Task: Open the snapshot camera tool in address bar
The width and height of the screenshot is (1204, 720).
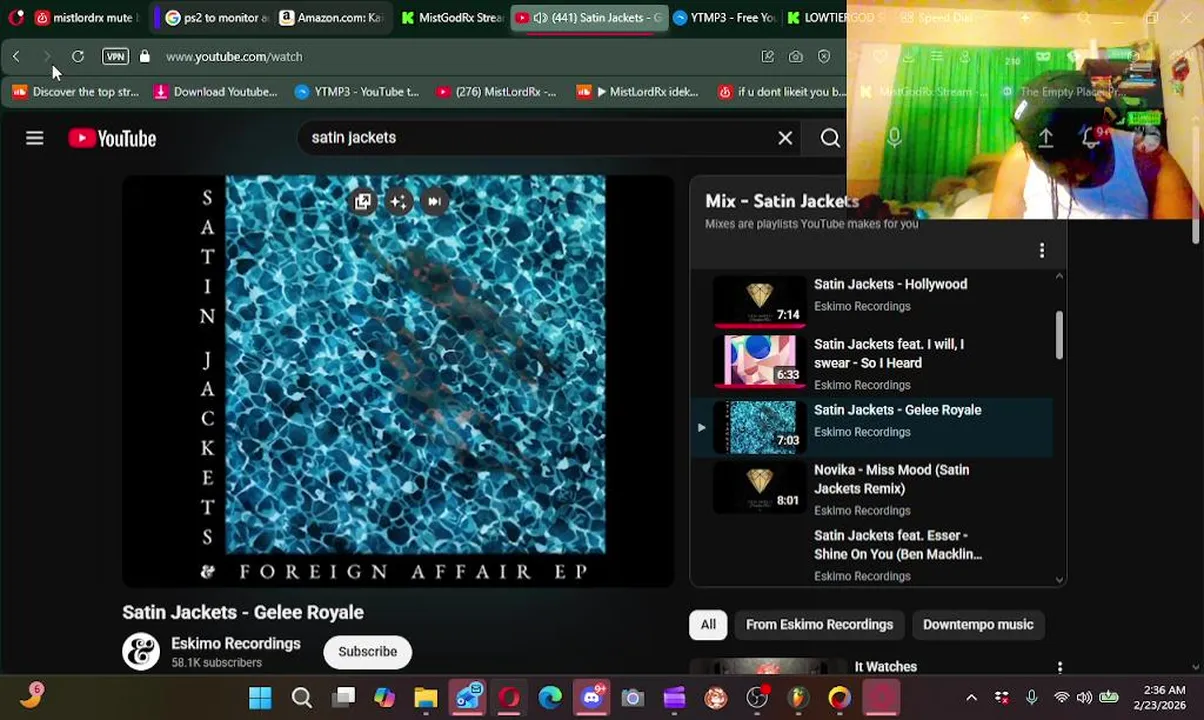Action: (796, 57)
